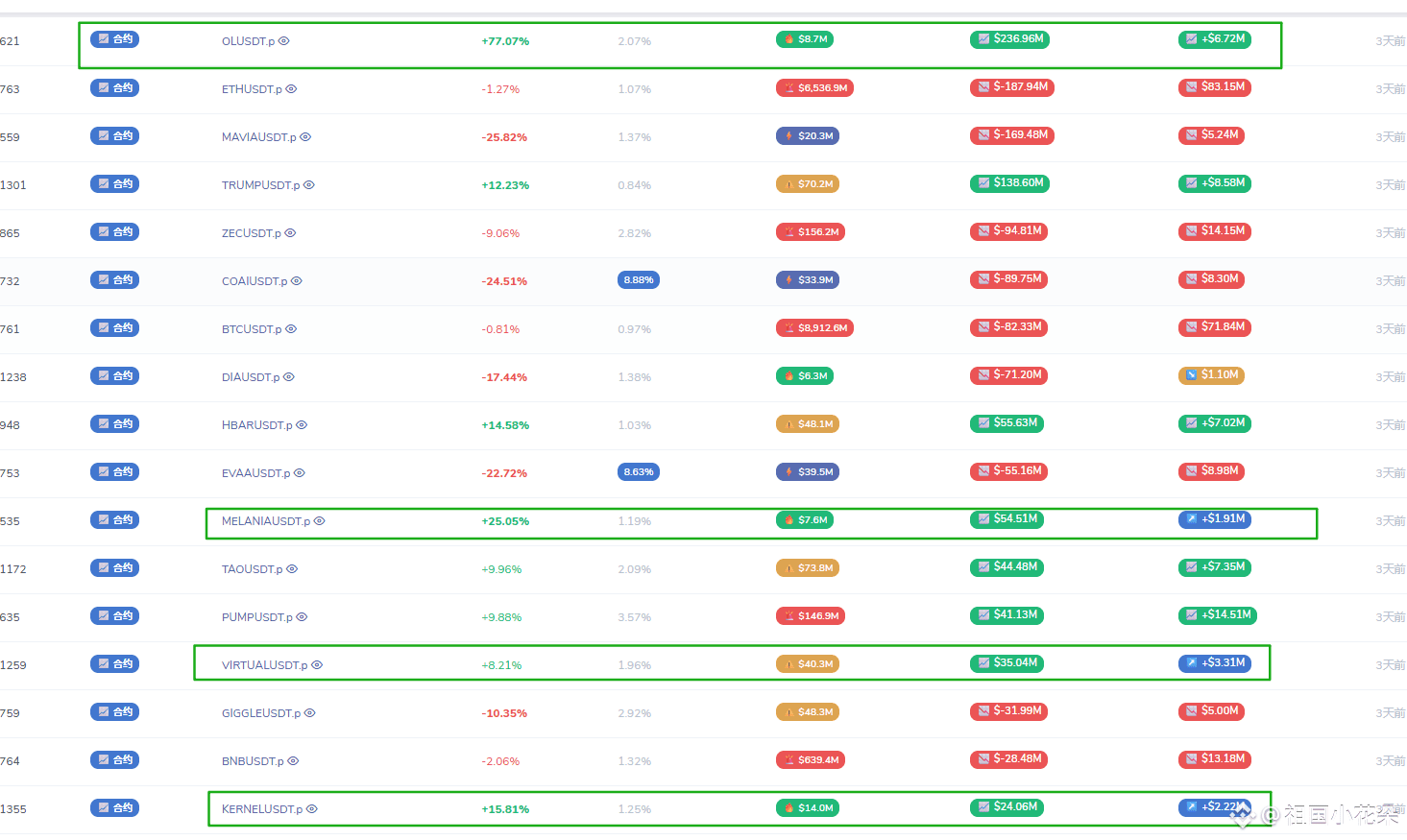Toggle the eye icon next to ETHUSDT.p
1407x840 pixels.
[x=291, y=89]
